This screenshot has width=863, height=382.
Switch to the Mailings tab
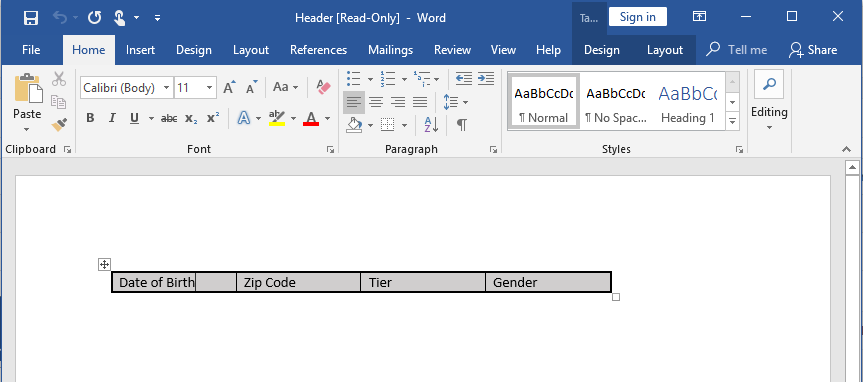[x=391, y=50]
